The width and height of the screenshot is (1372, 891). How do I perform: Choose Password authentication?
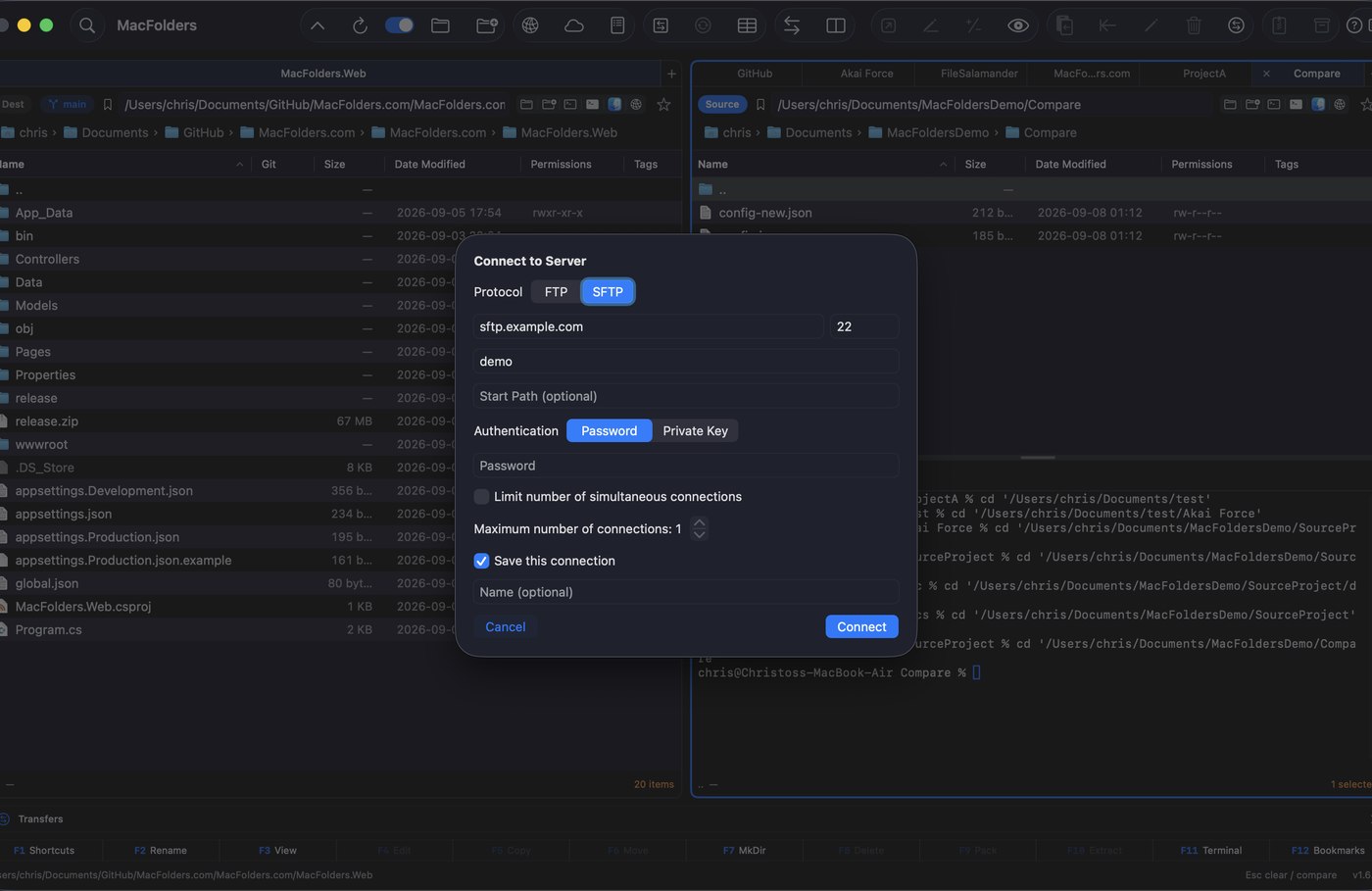coord(609,431)
